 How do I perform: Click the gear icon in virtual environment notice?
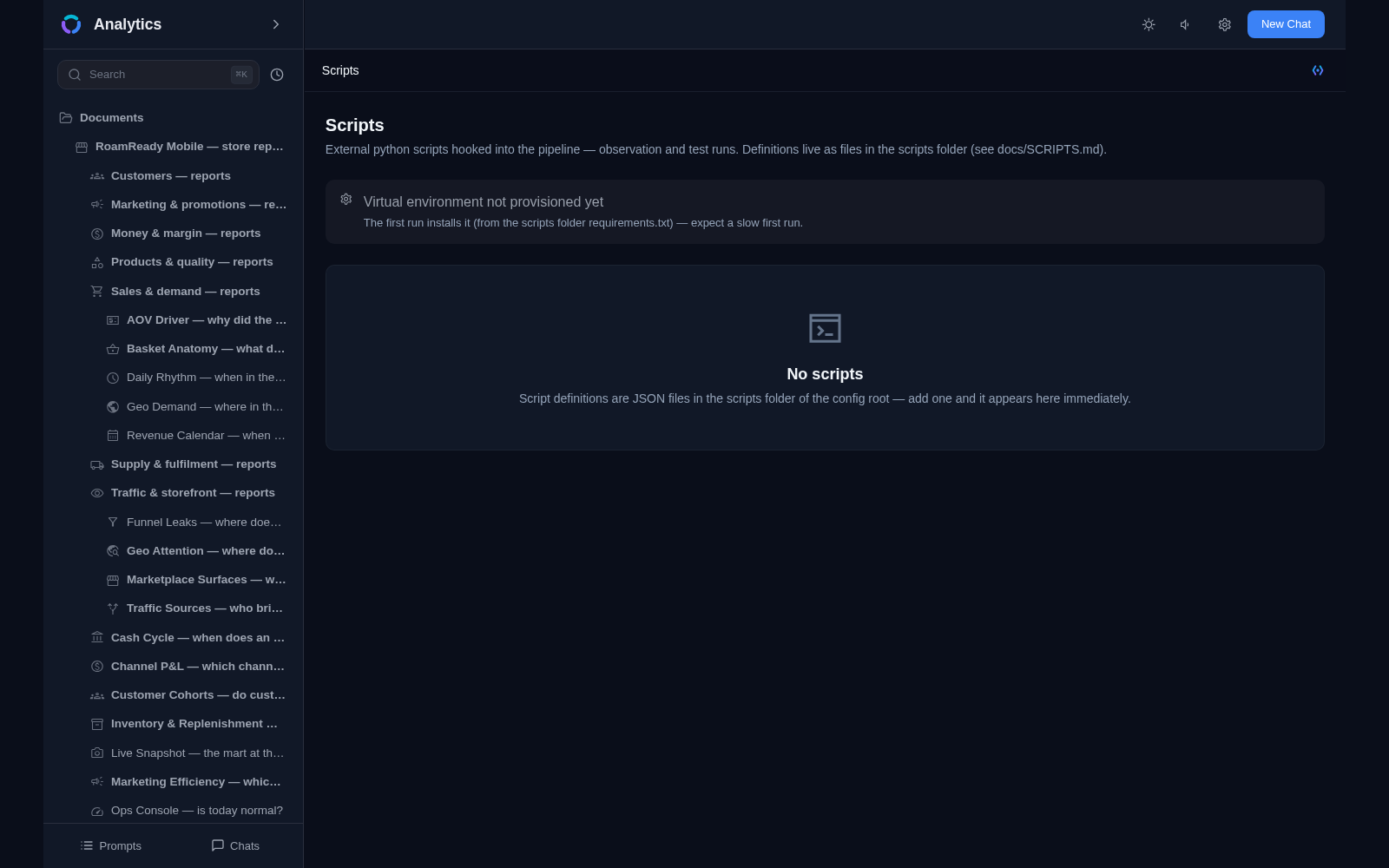tap(346, 200)
